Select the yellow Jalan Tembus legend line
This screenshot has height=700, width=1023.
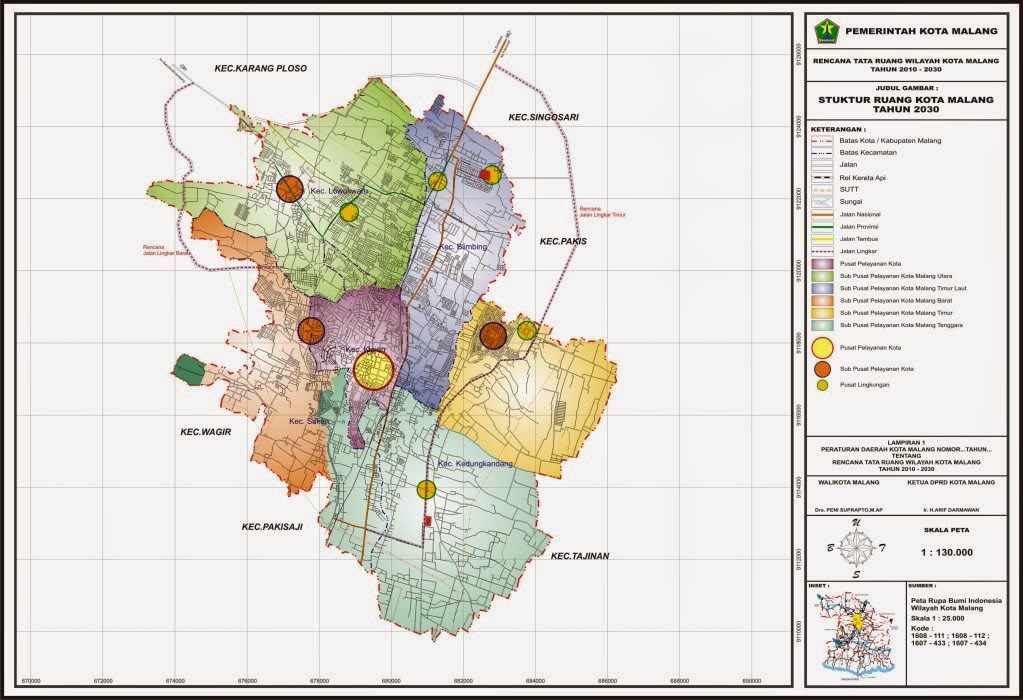coord(822,239)
